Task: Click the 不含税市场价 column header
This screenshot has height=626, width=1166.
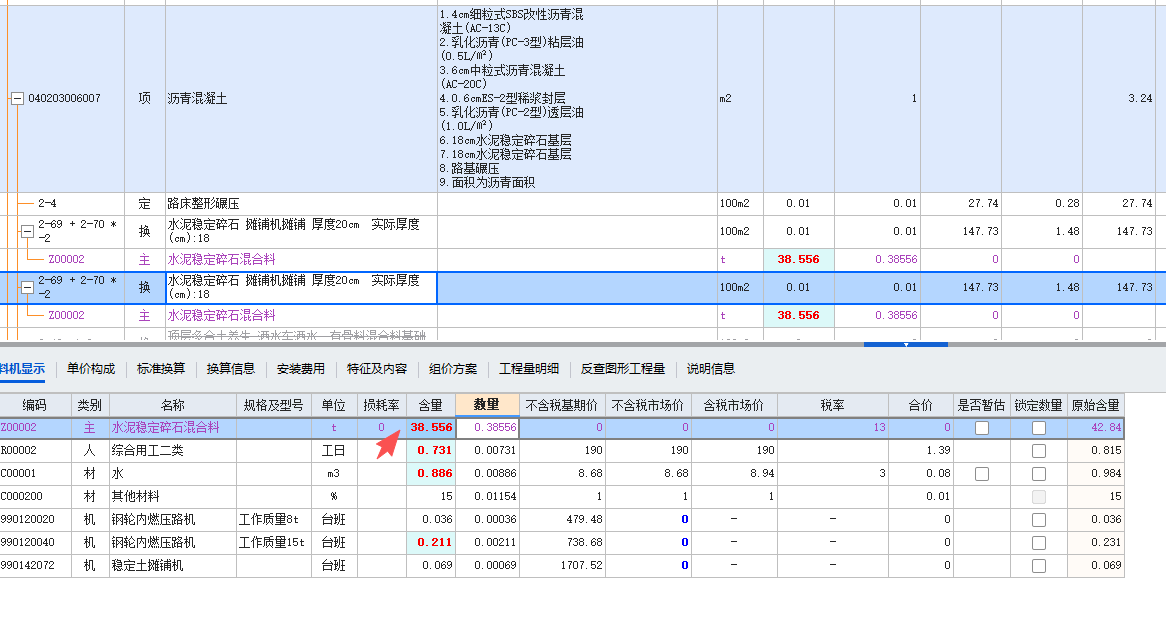Action: pyautogui.click(x=648, y=405)
